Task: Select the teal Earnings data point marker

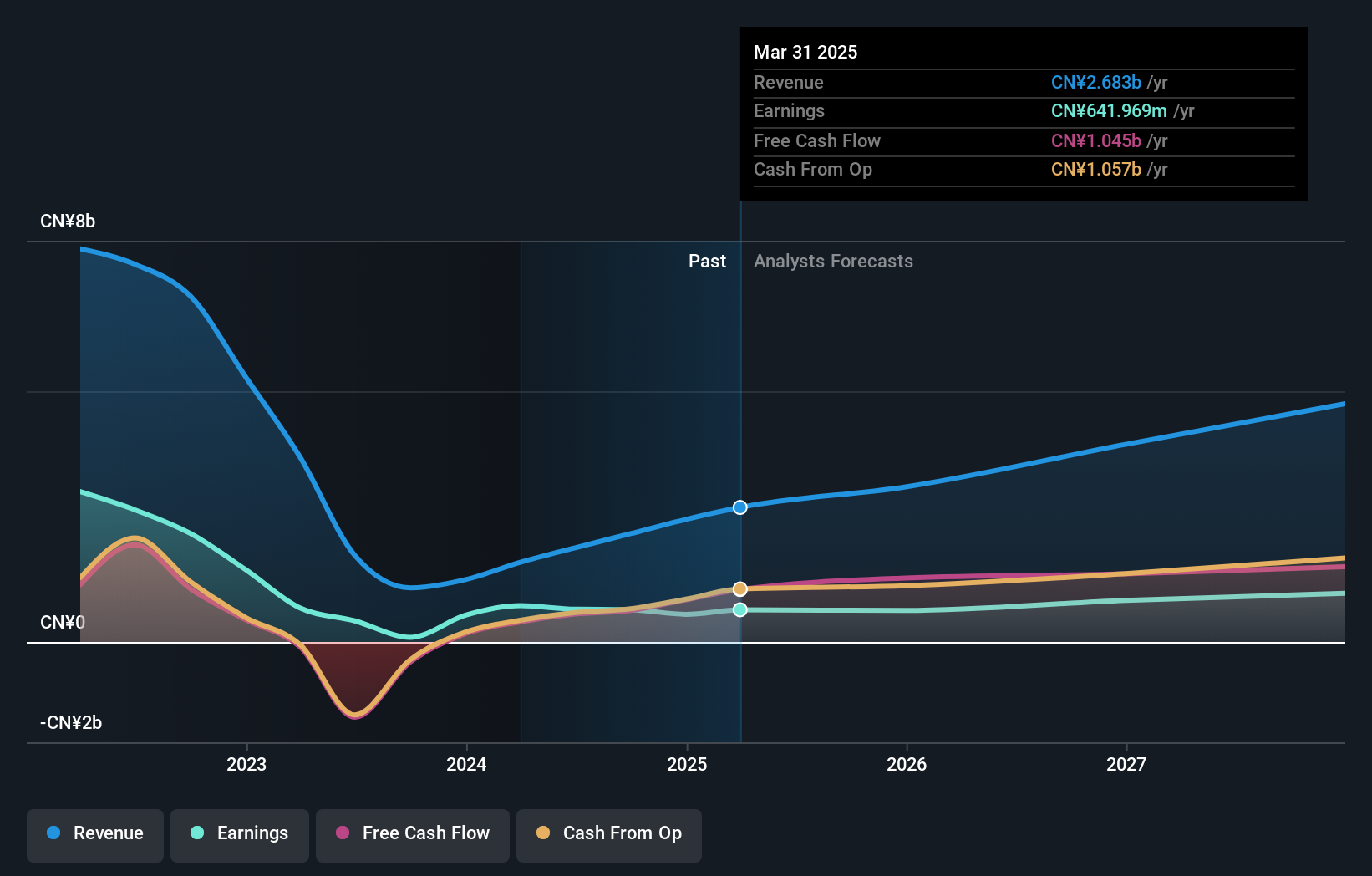Action: point(740,610)
